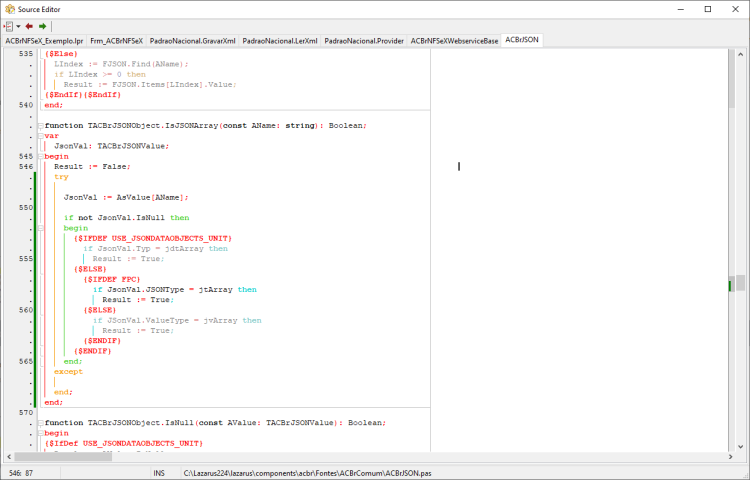
Task: Switch to Frm_ACBrNFSeX tab
Action: [x=116, y=41]
